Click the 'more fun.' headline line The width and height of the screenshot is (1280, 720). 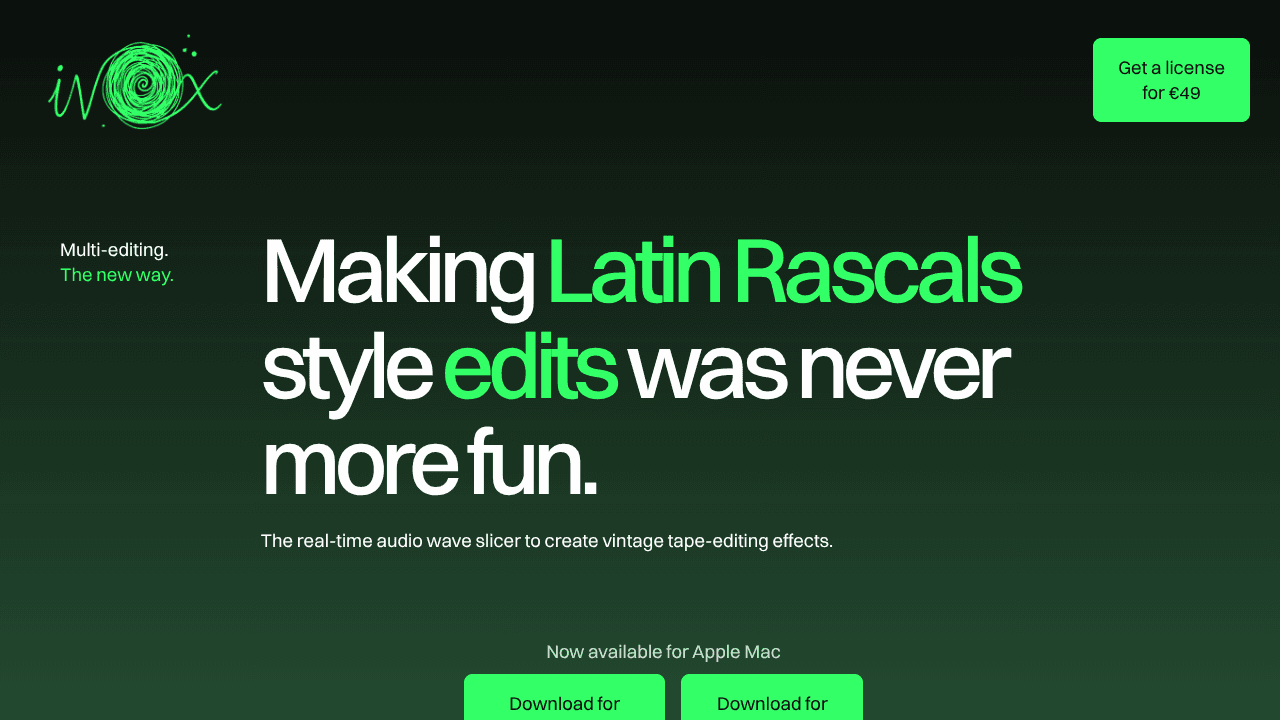pos(430,464)
